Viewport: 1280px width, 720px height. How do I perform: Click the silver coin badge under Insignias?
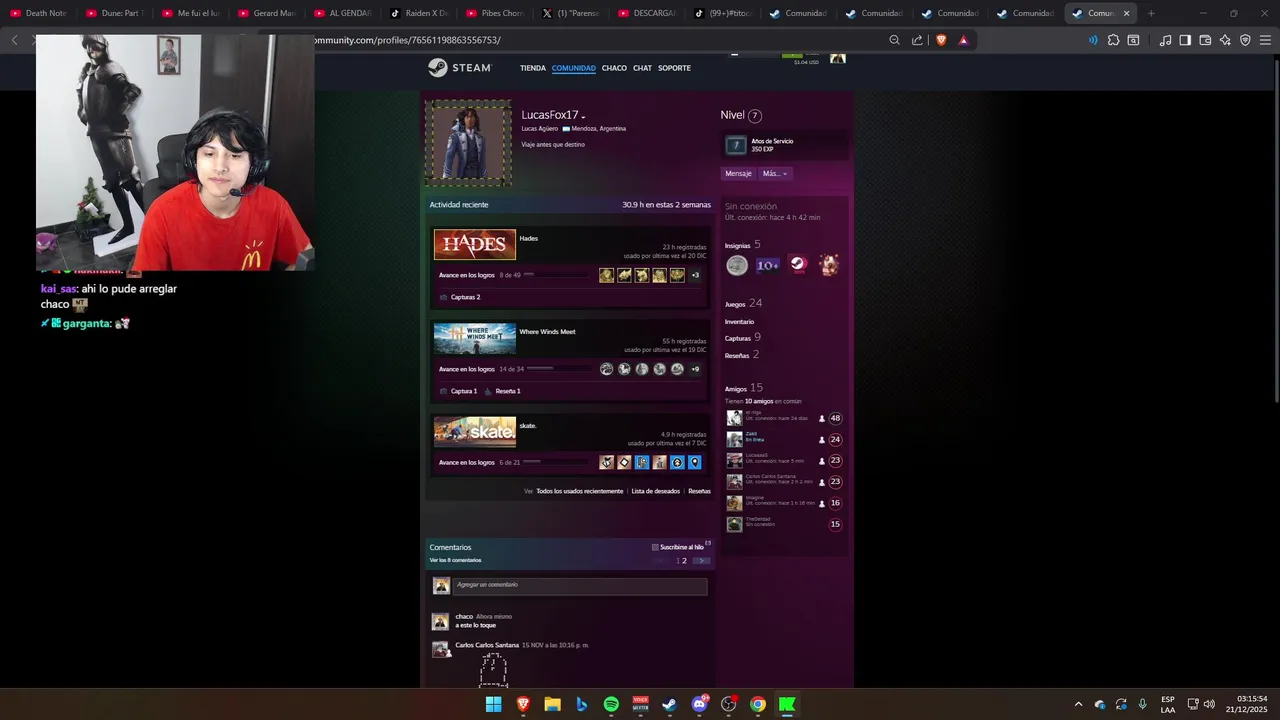pos(737,265)
